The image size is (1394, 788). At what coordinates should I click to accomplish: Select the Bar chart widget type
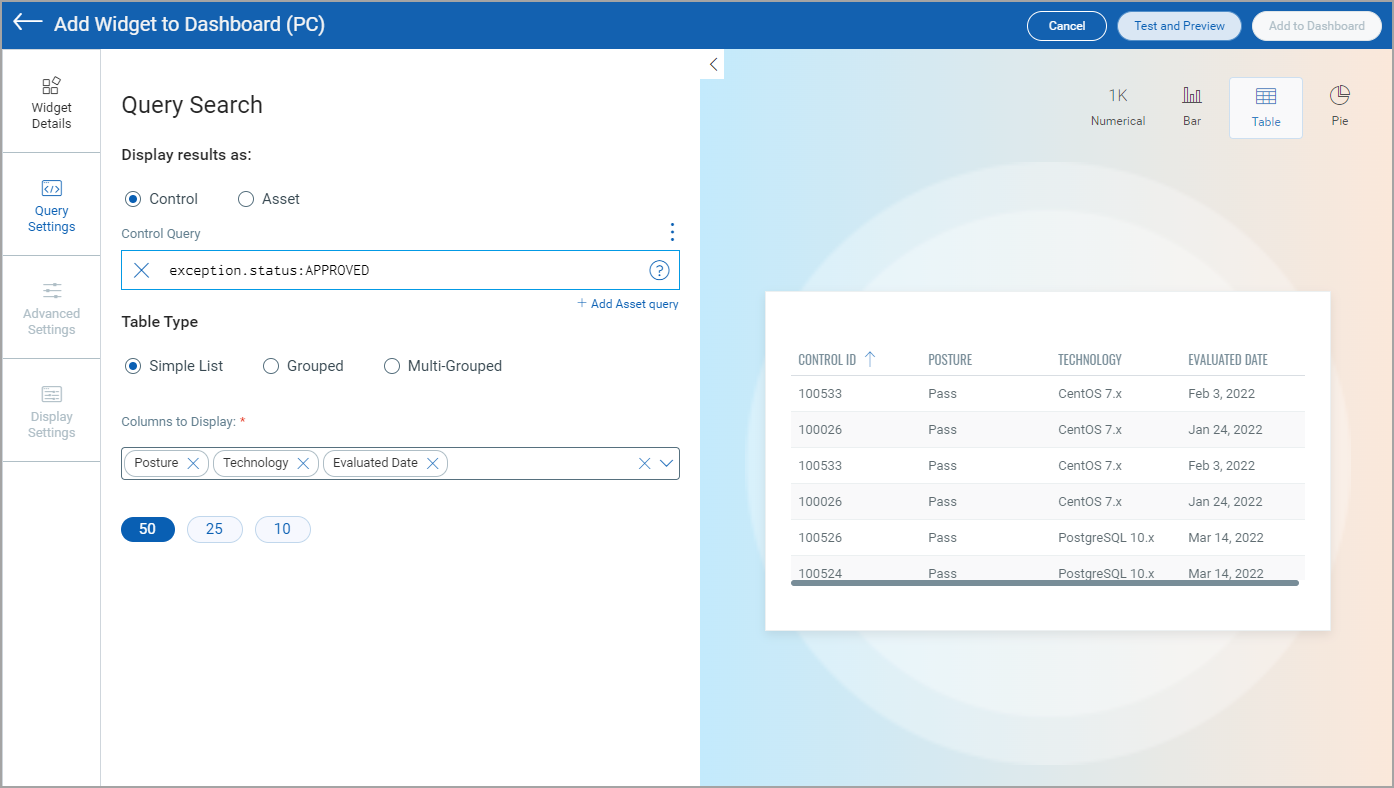(1192, 105)
